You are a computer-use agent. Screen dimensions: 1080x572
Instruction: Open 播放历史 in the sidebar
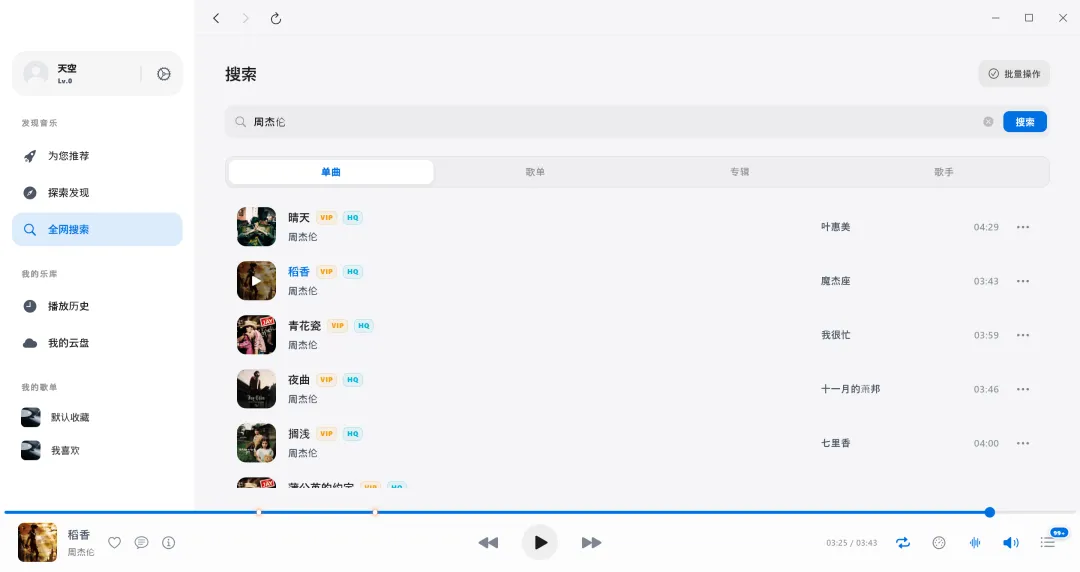pyautogui.click(x=97, y=306)
